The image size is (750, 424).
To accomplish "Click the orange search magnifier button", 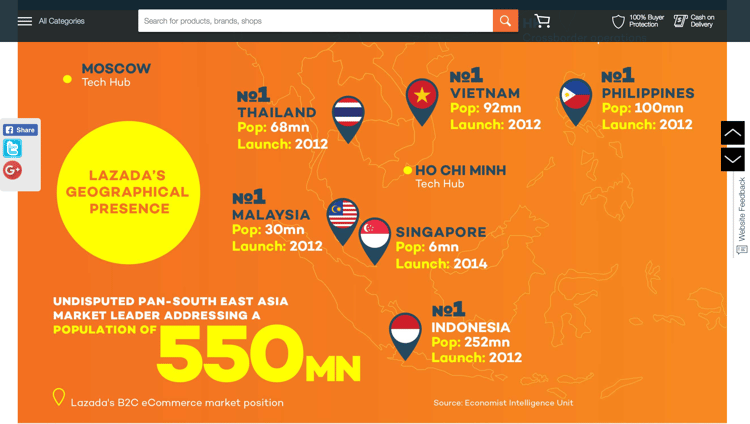I will pos(506,21).
